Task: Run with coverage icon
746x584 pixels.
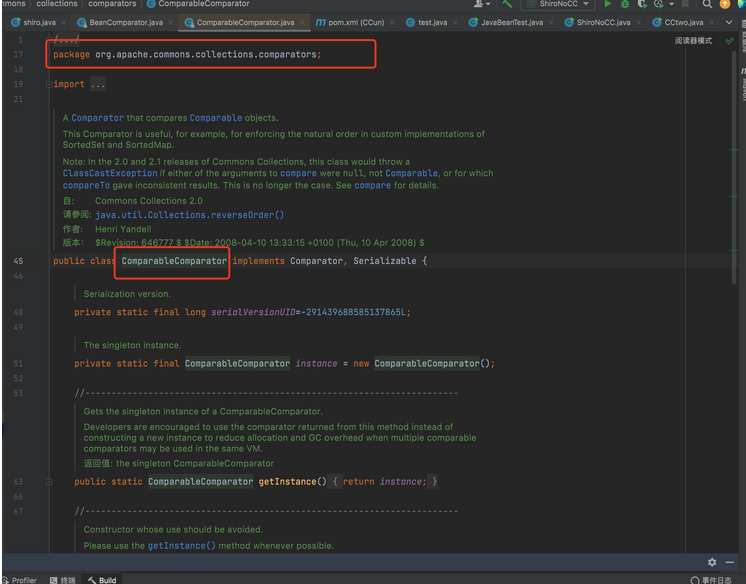Action: [642, 4]
